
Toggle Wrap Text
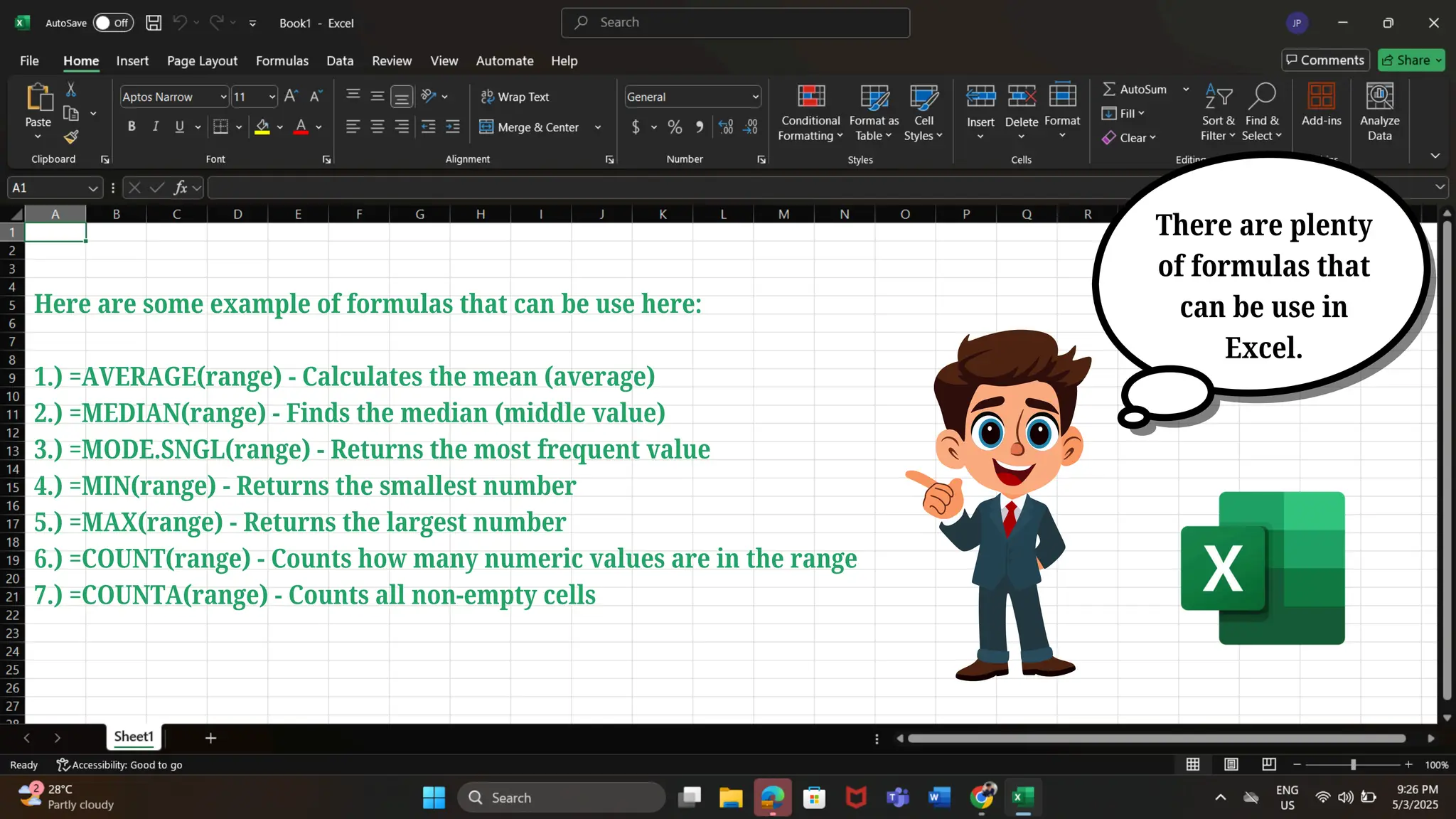coord(515,97)
